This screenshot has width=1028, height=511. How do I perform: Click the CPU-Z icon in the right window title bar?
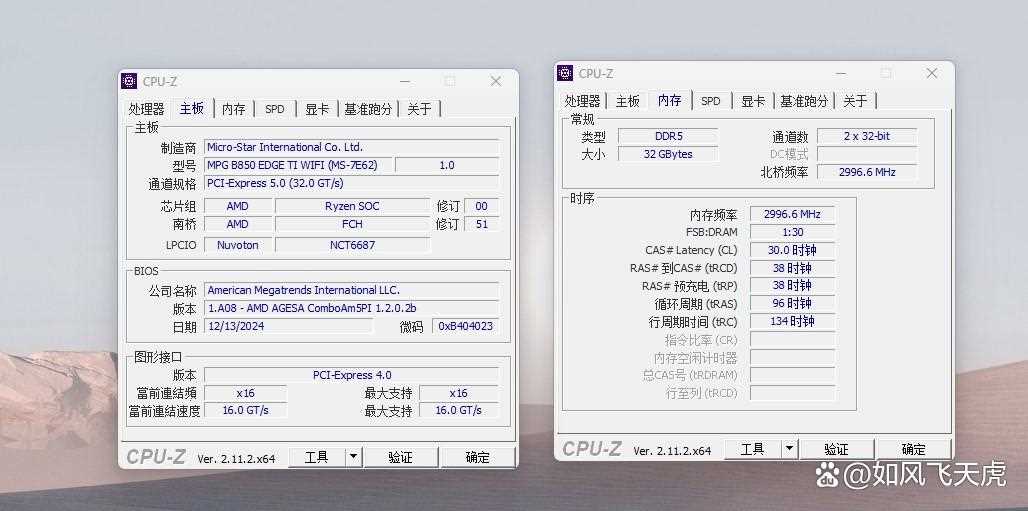pos(564,73)
